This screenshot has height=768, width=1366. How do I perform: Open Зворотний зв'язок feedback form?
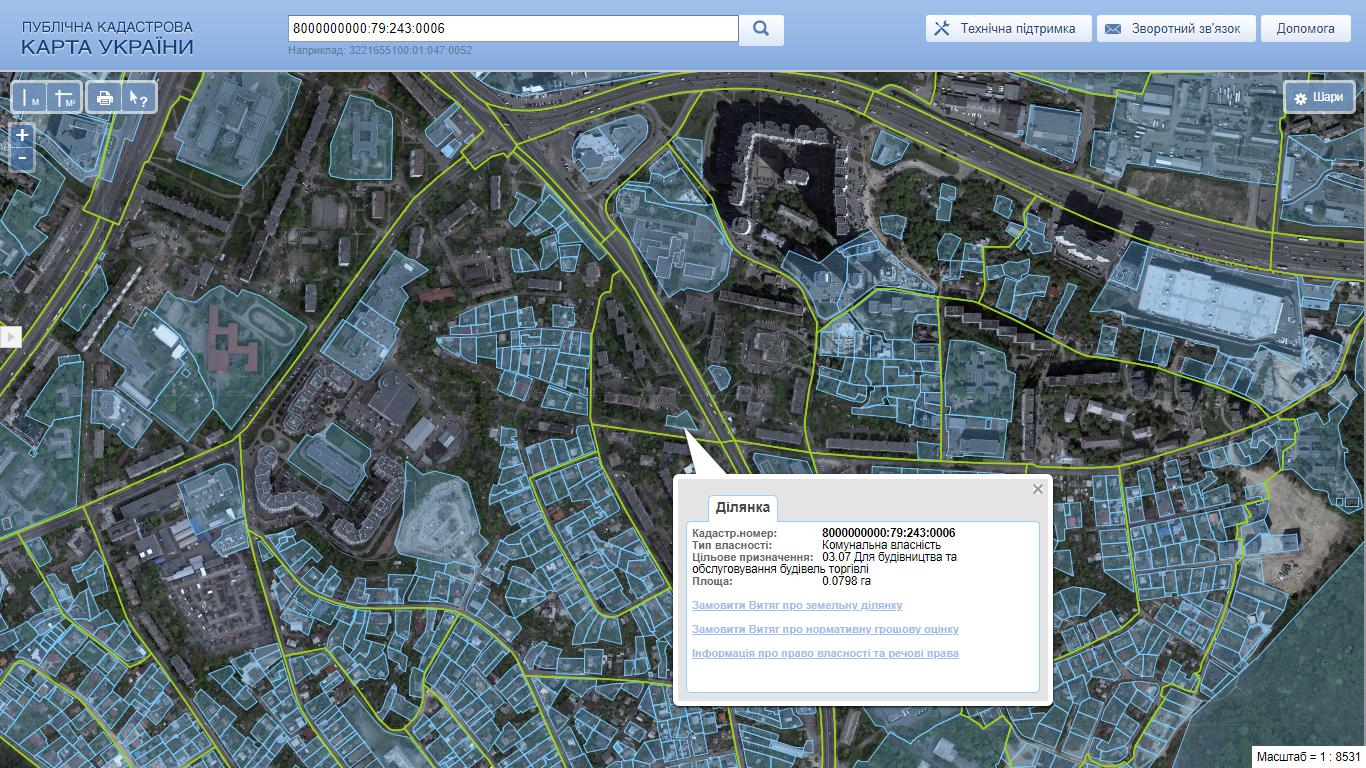(x=1174, y=29)
